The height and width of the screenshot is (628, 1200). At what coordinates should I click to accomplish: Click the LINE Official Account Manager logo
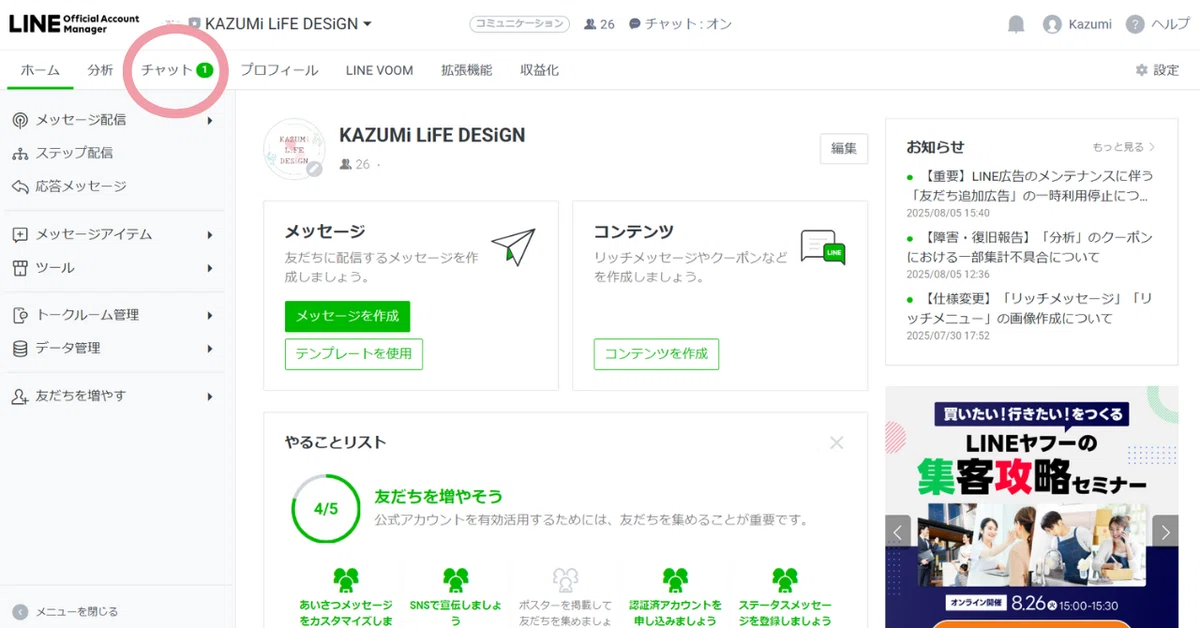click(74, 24)
